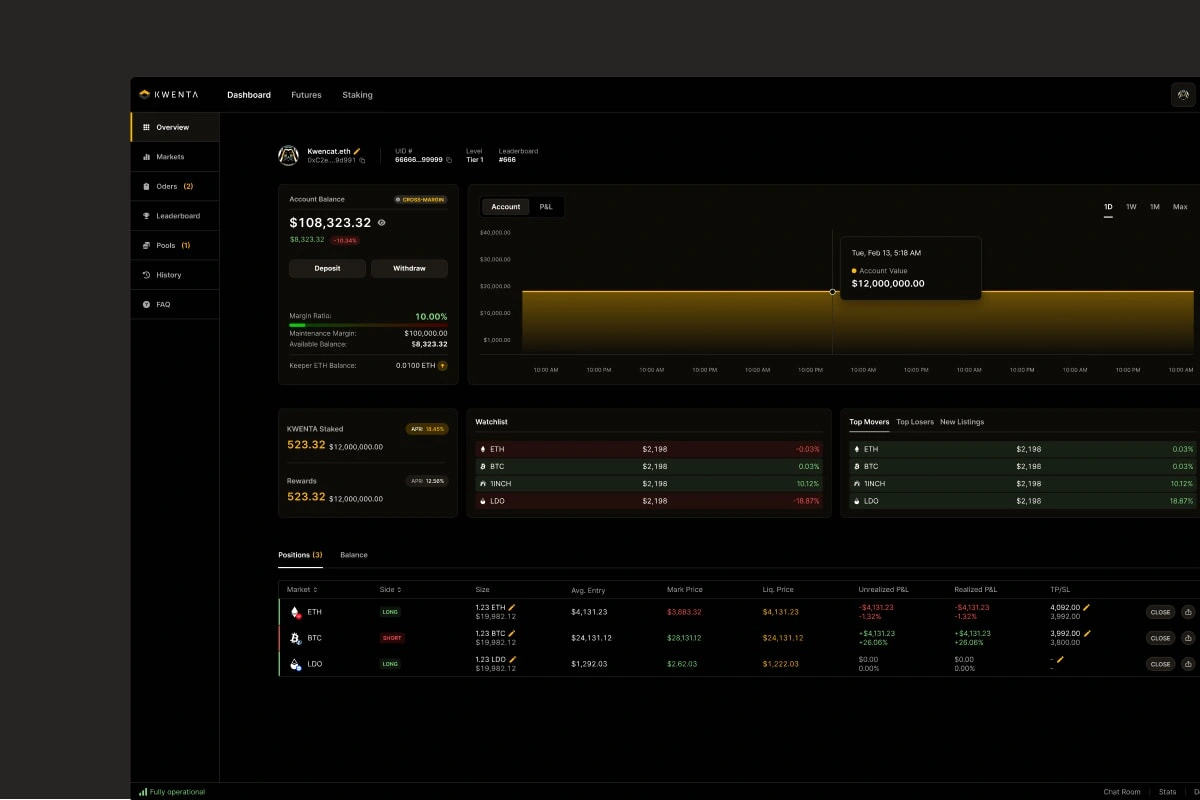The image size is (1200, 800).
Task: Switch chart to P&L view
Action: point(546,207)
